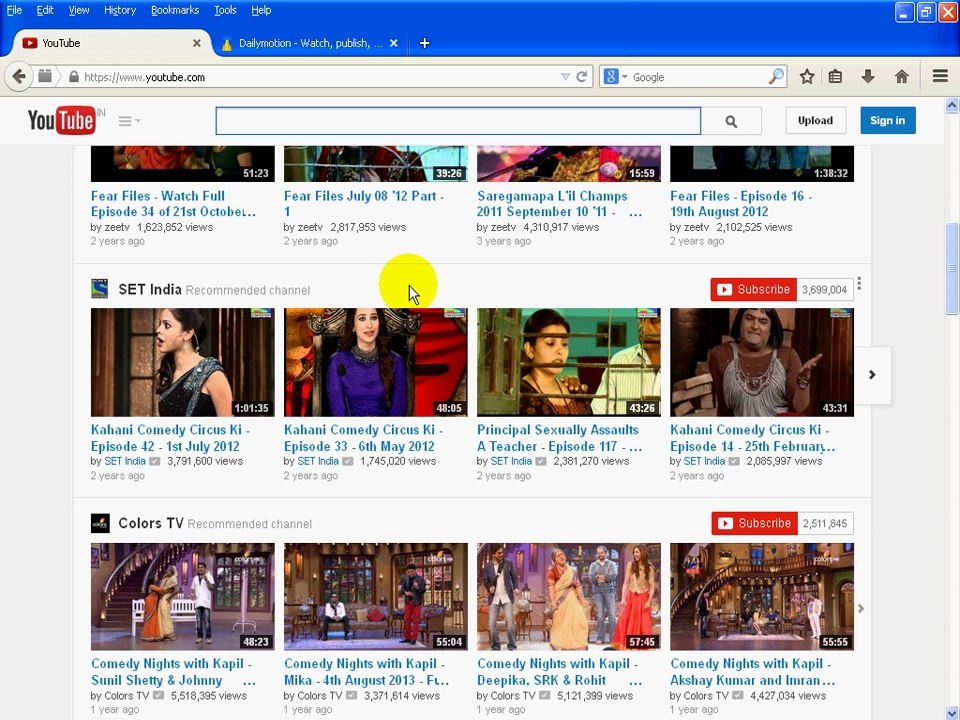The width and height of the screenshot is (960, 720).
Task: Click the 1:38:32 Fear Files Episode 16 thumbnail
Action: (762, 163)
